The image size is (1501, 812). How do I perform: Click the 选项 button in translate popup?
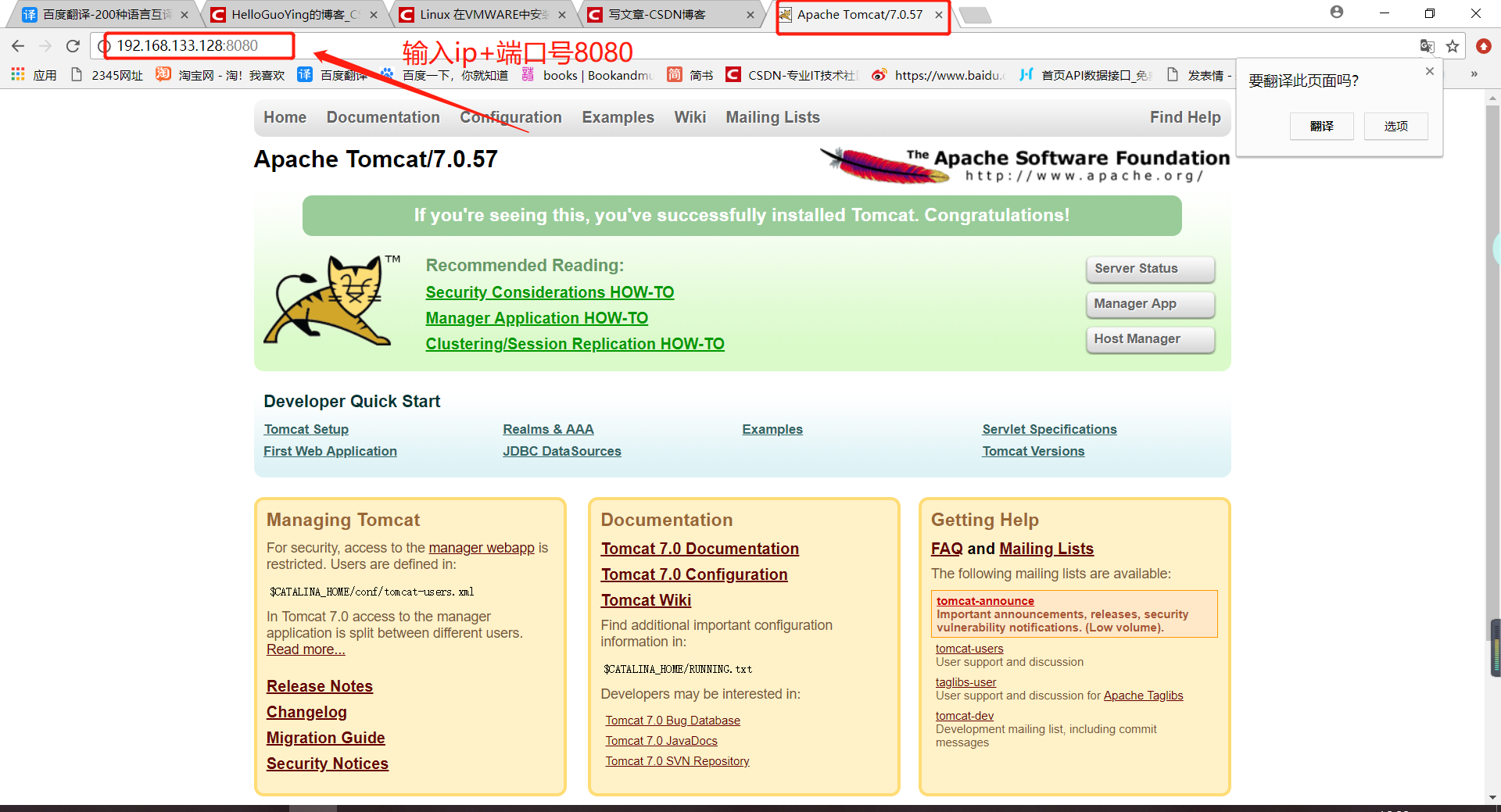point(1395,126)
